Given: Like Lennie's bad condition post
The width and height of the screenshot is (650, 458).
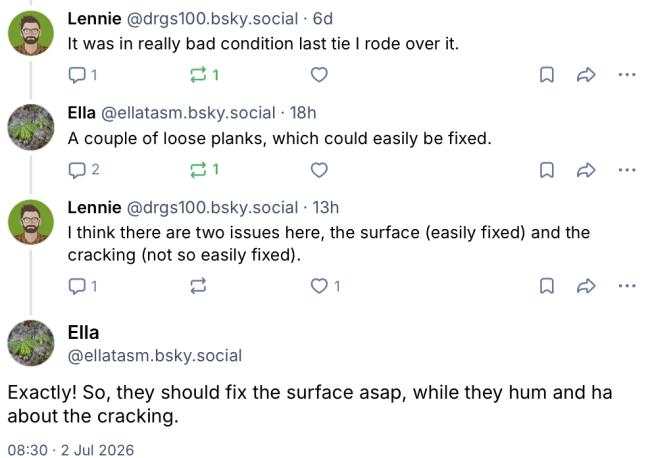Looking at the screenshot, I should (319, 75).
